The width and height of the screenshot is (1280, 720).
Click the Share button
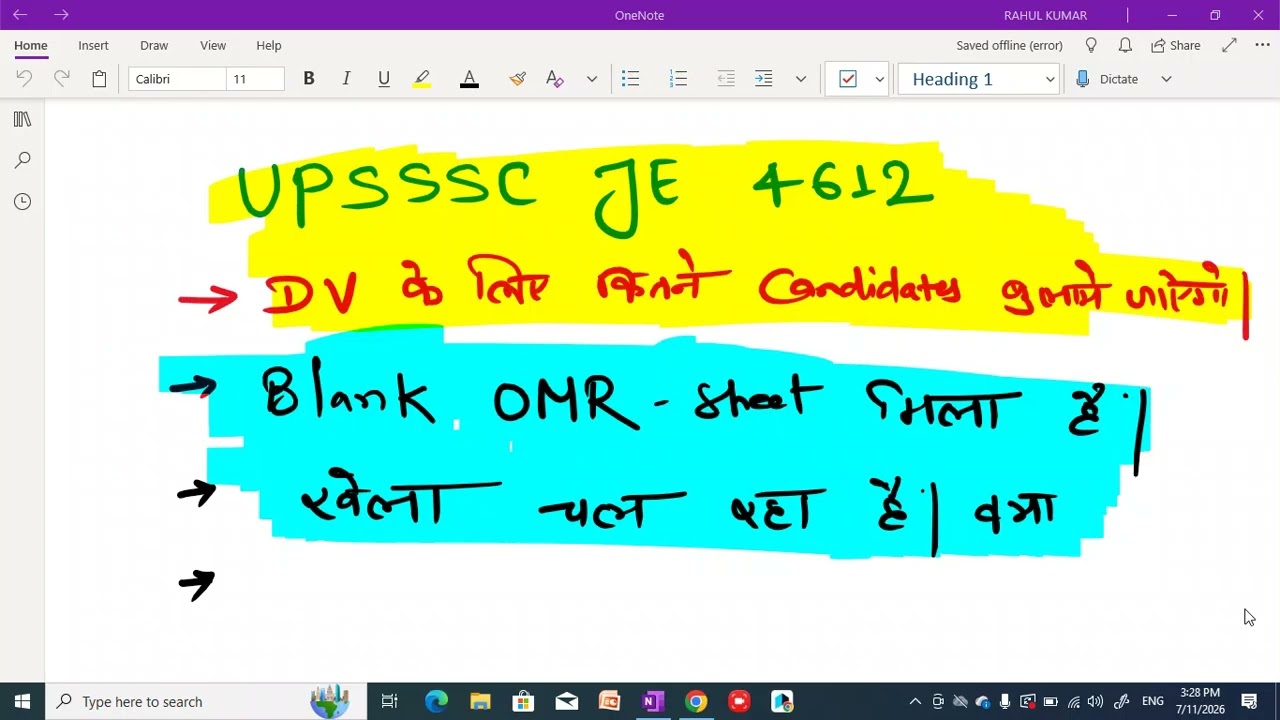tap(1176, 45)
